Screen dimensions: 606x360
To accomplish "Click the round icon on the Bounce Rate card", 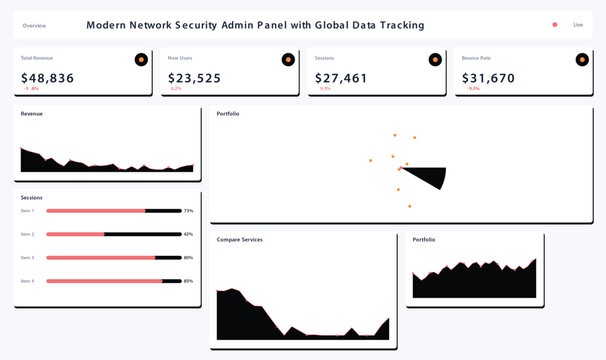I will (582, 60).
